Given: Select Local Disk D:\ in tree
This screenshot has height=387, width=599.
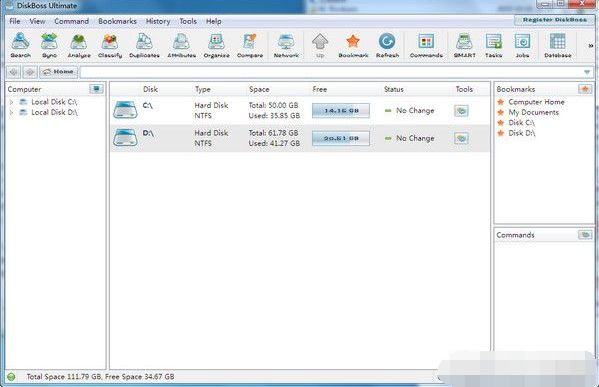Looking at the screenshot, I should 54,112.
